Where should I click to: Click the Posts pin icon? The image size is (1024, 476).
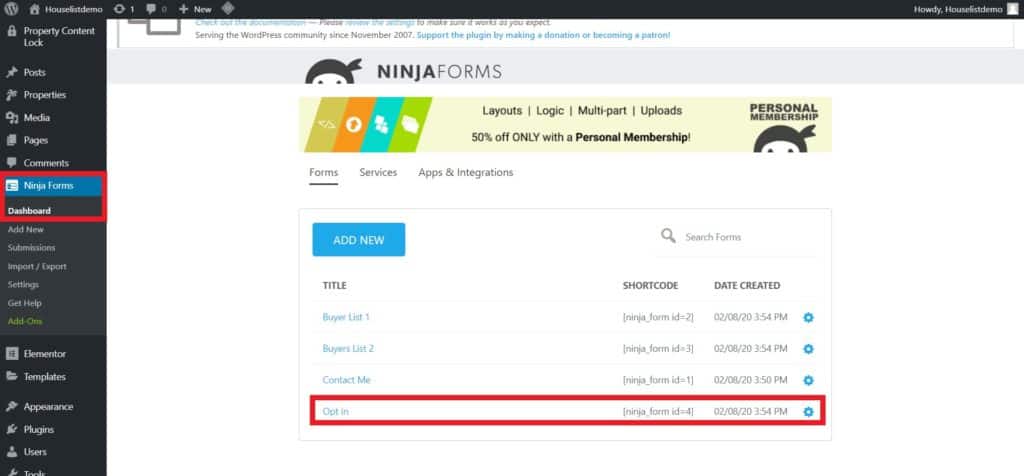pyautogui.click(x=12, y=72)
